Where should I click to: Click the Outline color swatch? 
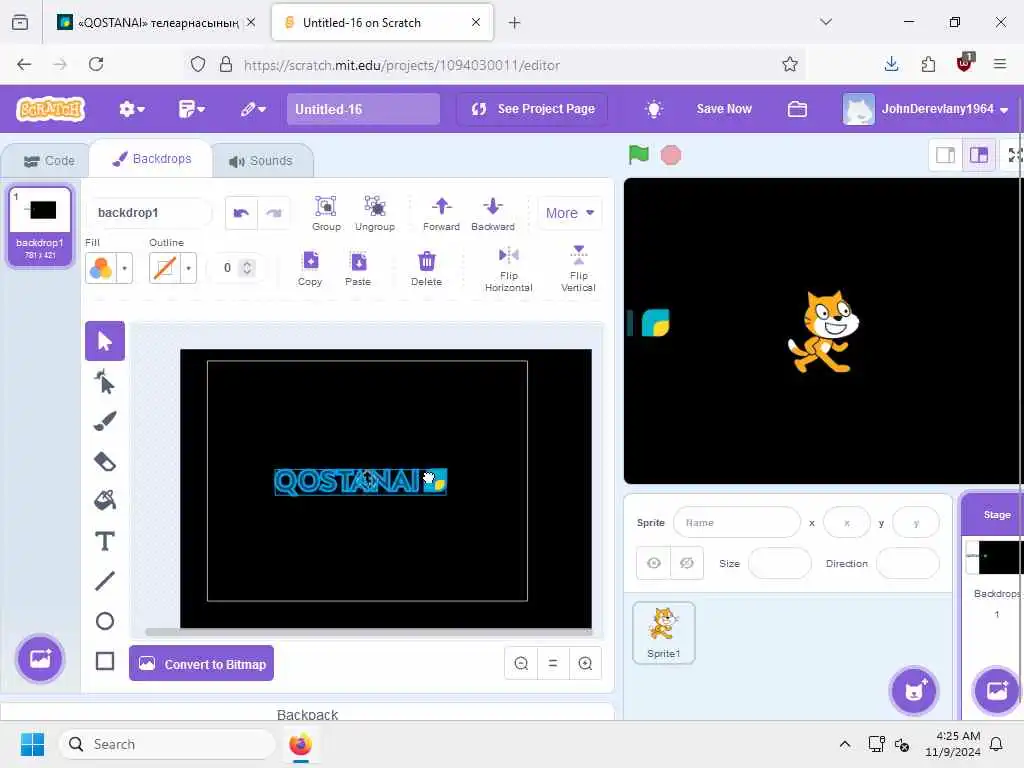tap(165, 268)
